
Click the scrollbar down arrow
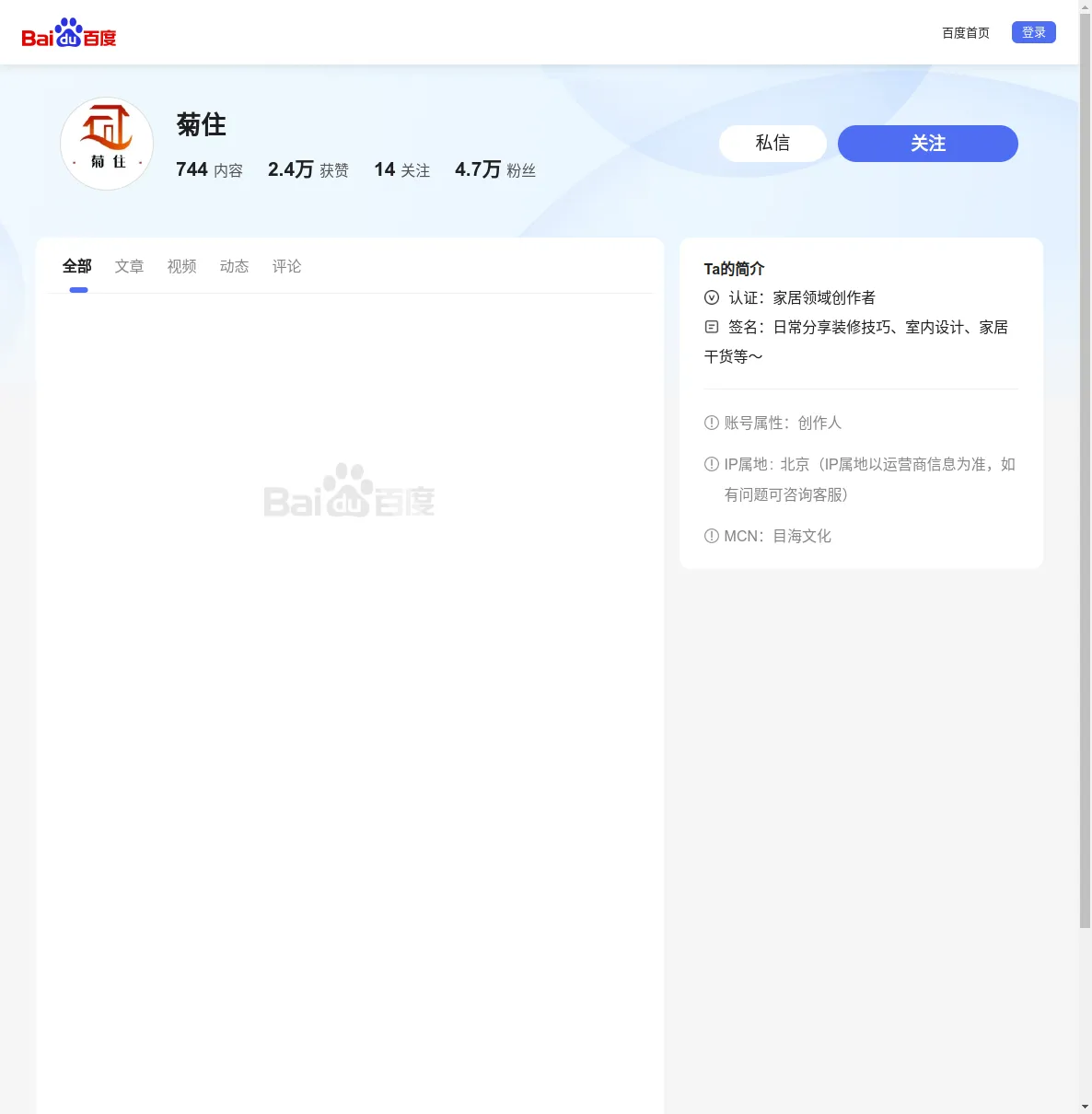tap(1086, 1107)
